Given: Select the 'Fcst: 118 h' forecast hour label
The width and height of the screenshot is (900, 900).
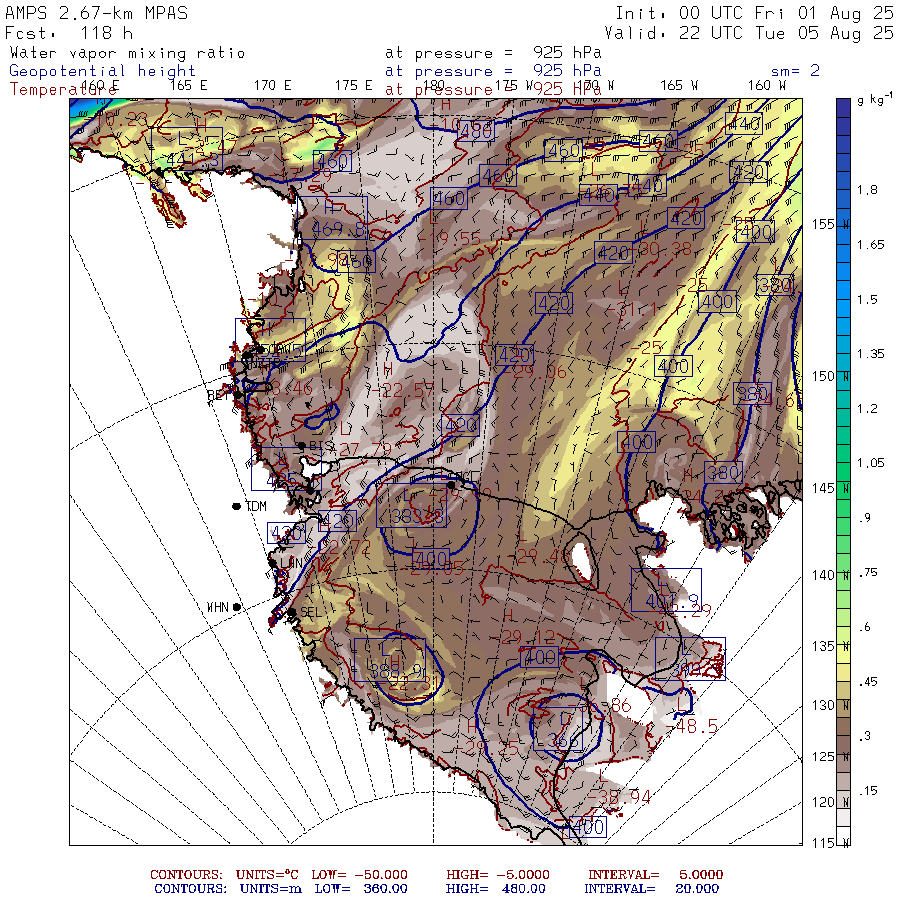Looking at the screenshot, I should pos(69,33).
